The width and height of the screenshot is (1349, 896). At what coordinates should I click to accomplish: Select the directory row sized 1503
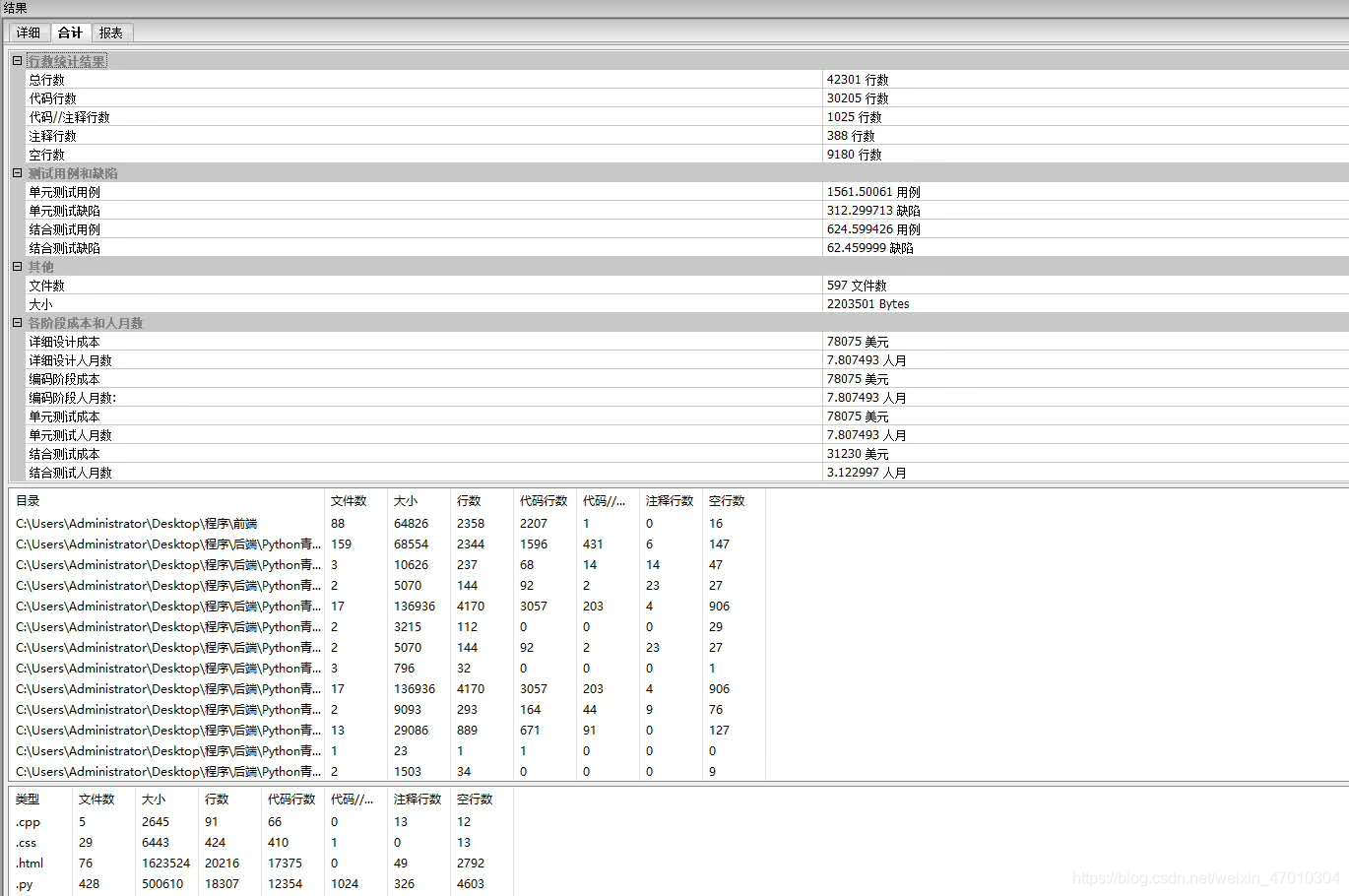click(387, 772)
